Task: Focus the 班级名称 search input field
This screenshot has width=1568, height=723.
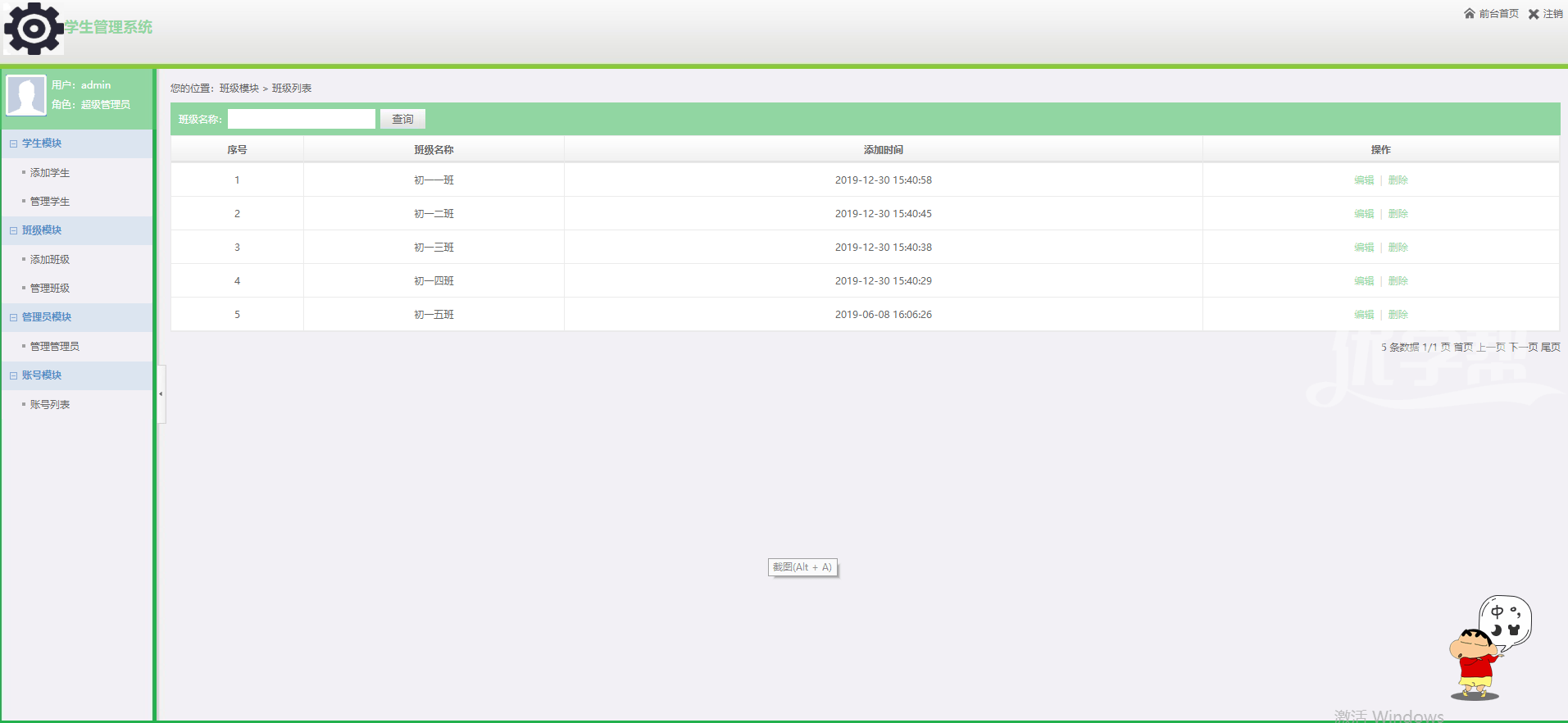Action: pyautogui.click(x=301, y=120)
